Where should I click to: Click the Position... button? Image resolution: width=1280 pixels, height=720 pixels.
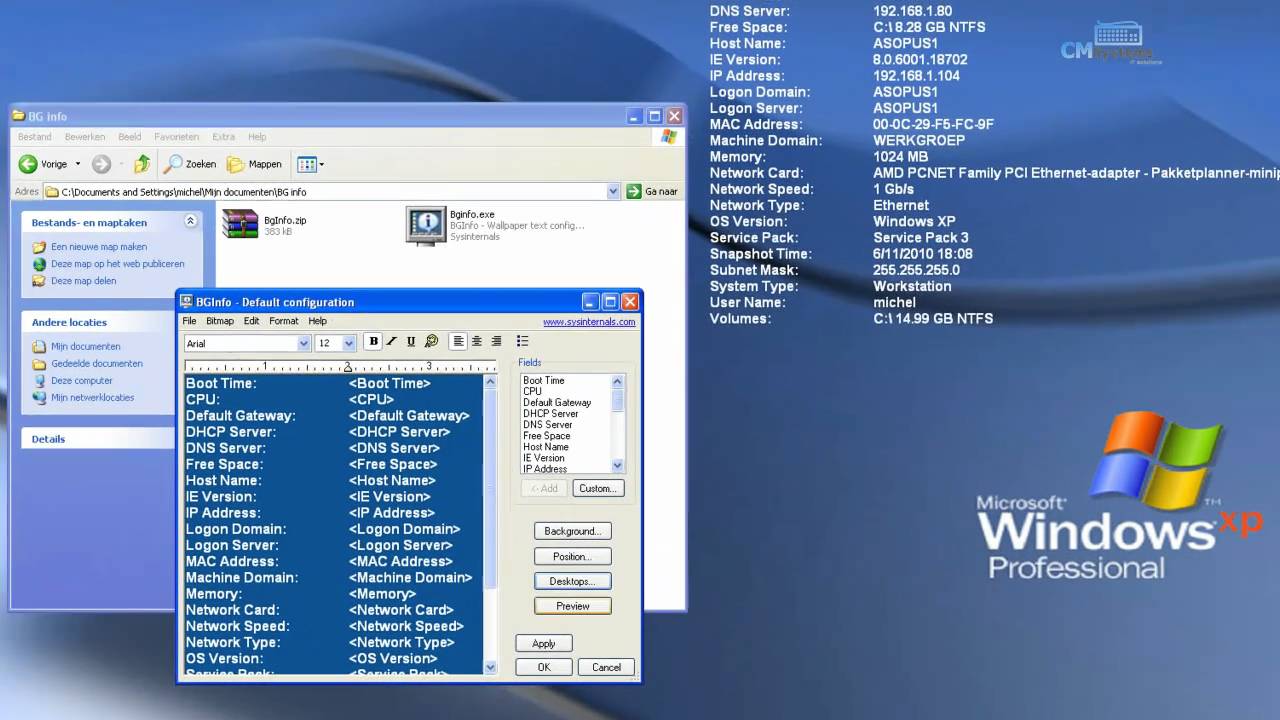[x=572, y=556]
